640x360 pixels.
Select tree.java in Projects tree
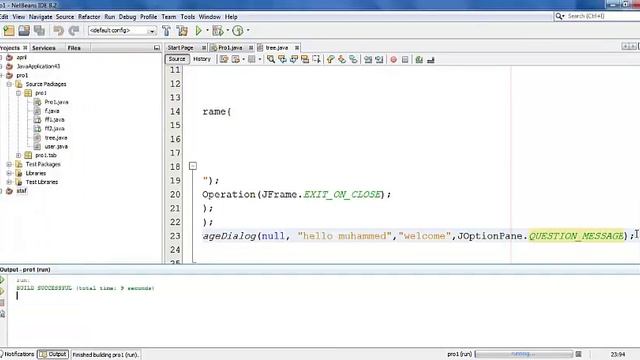coord(56,138)
